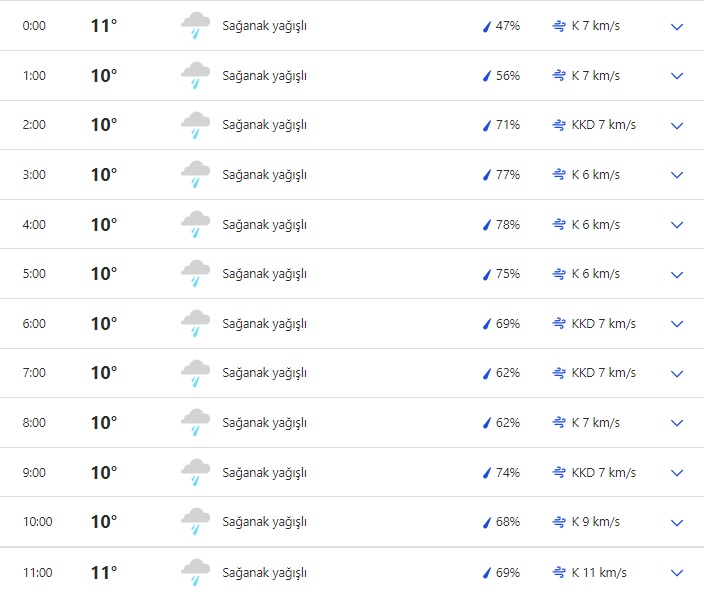
Task: Click the 8:00 Sağanak yağışlı description
Action: pos(264,423)
